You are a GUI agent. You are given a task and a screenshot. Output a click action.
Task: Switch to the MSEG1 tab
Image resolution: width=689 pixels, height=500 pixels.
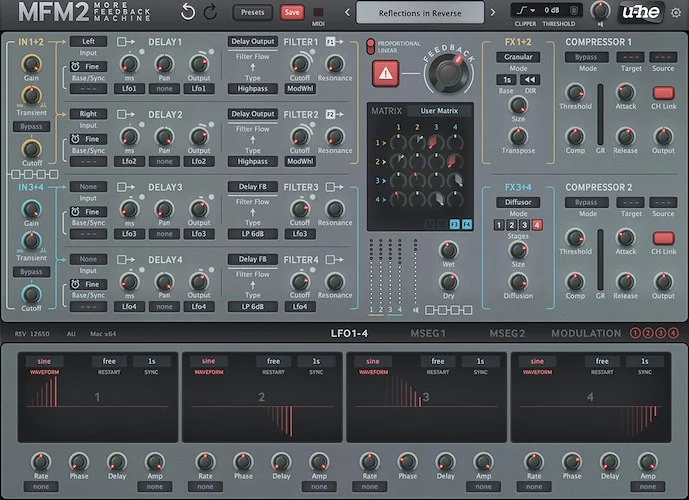[428, 333]
